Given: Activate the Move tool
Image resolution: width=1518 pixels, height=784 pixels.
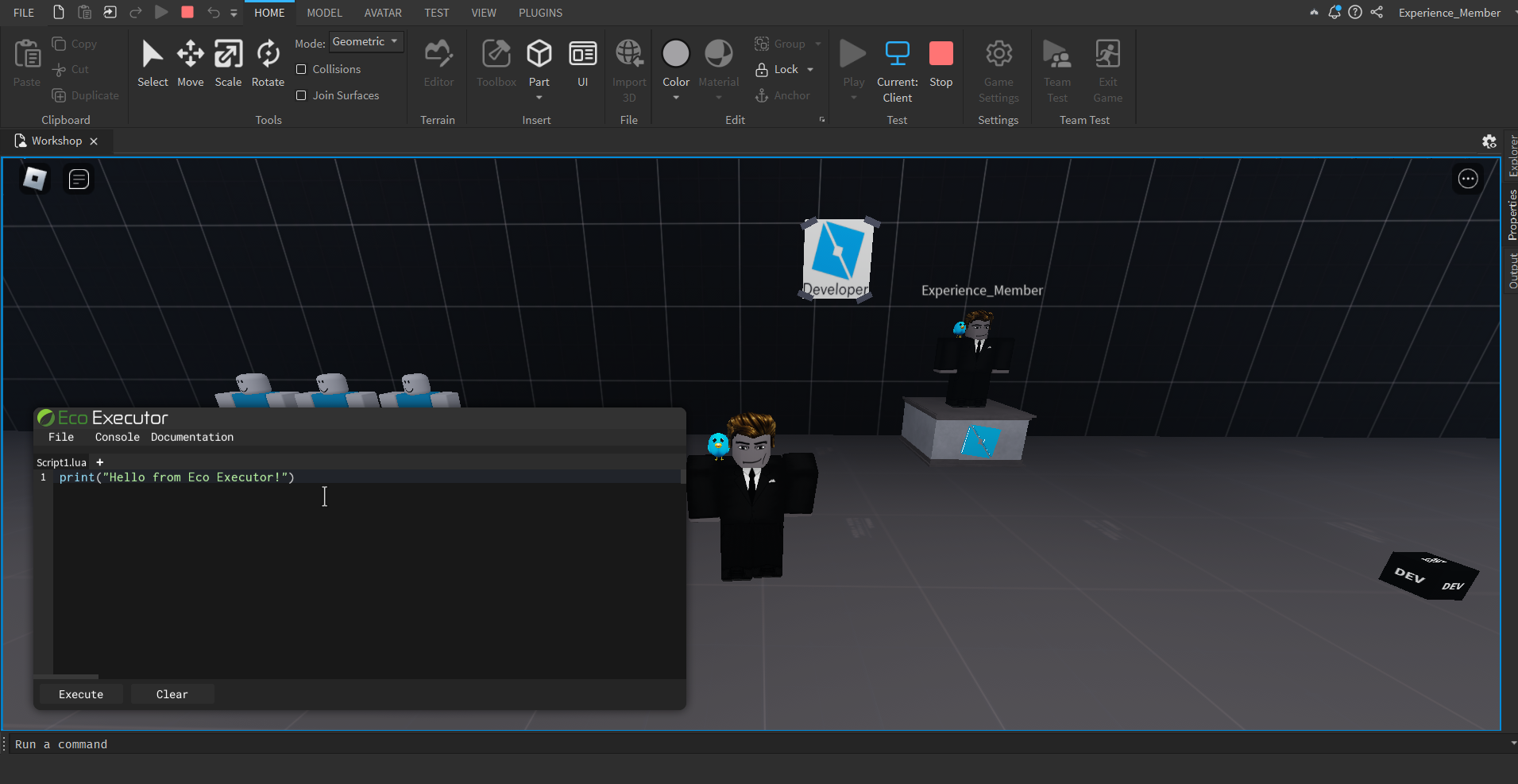Looking at the screenshot, I should [x=191, y=54].
